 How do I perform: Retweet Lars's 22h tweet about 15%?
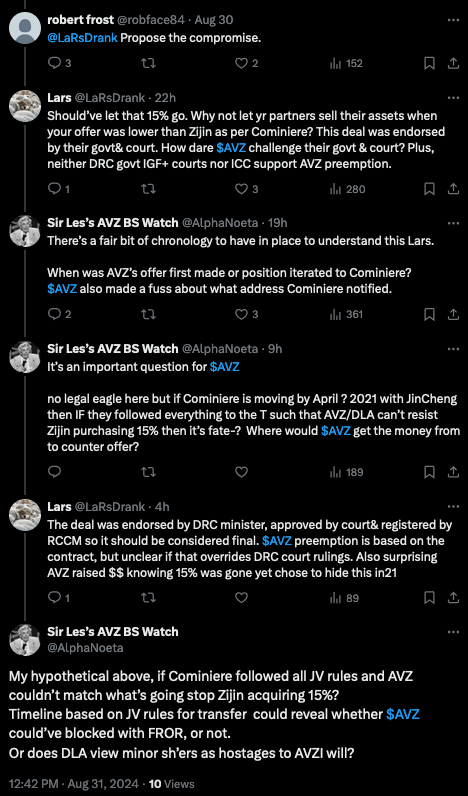click(x=148, y=189)
